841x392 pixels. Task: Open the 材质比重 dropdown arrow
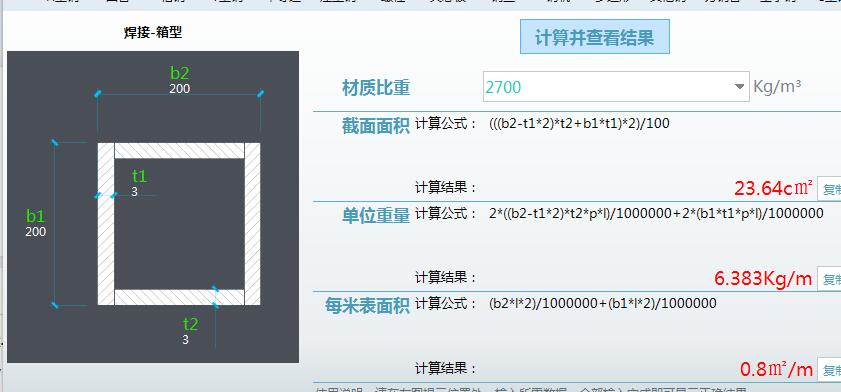click(740, 86)
